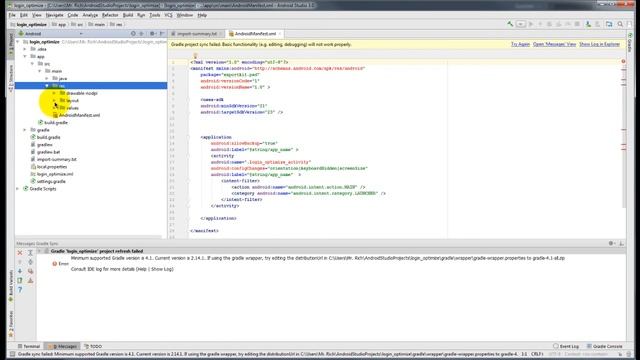
Task: Click the Show Log link in error message
Action: point(162,269)
